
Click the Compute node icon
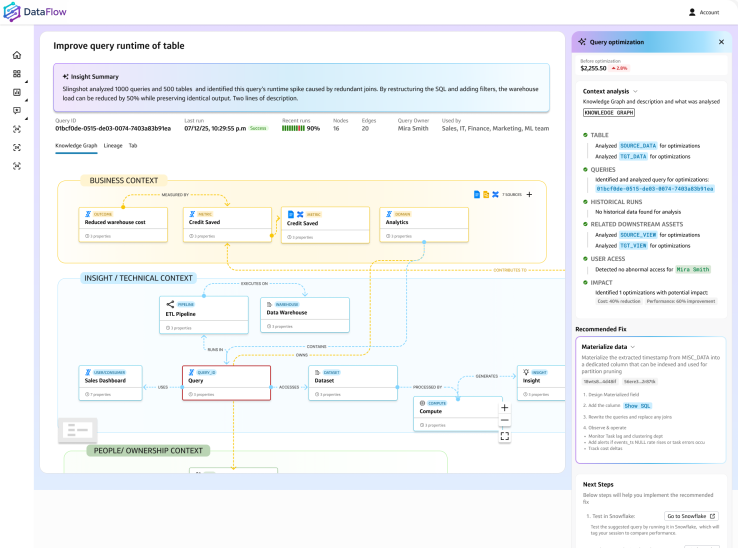(422, 403)
